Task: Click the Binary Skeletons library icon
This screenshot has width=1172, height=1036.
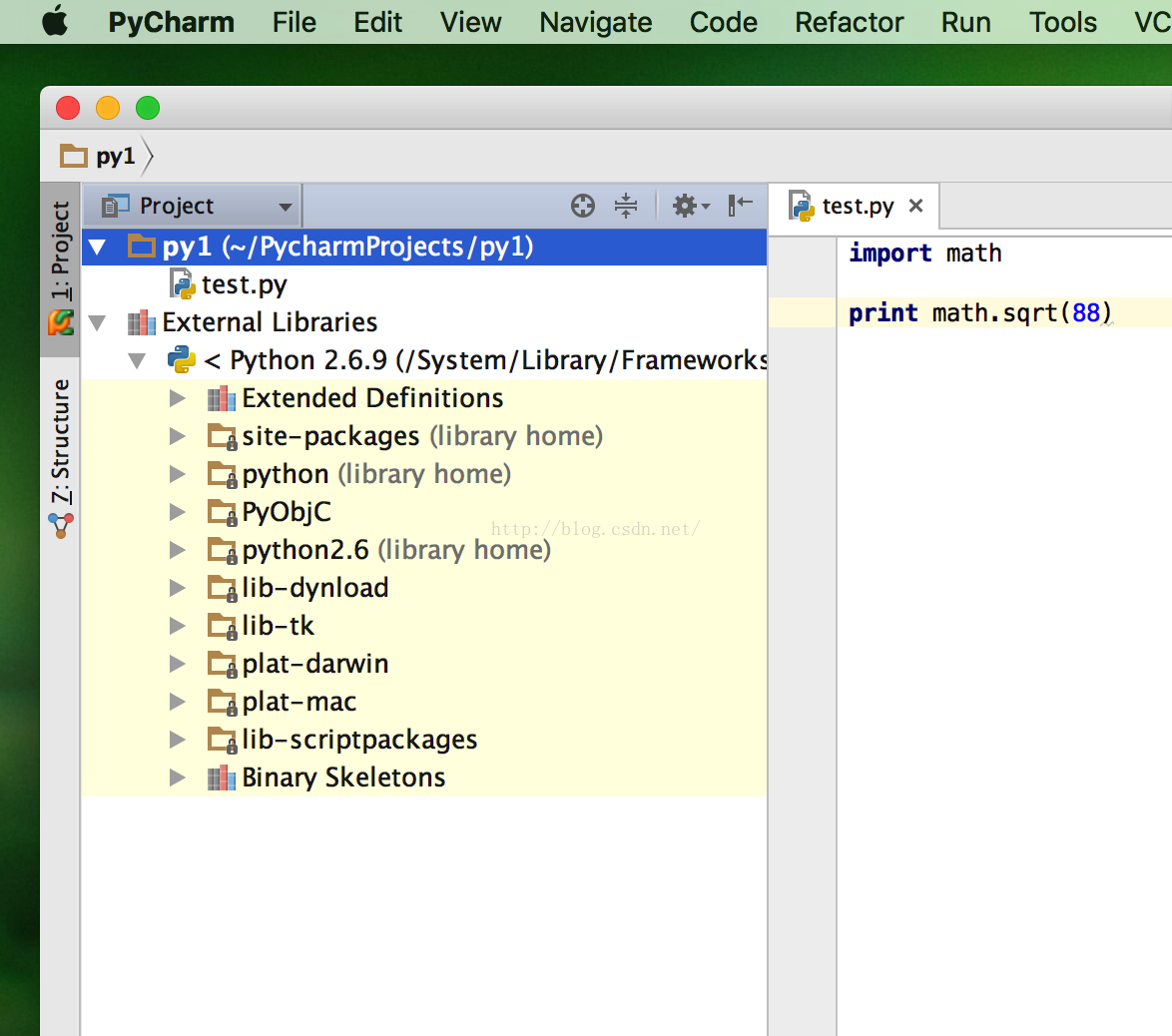Action: click(x=222, y=778)
